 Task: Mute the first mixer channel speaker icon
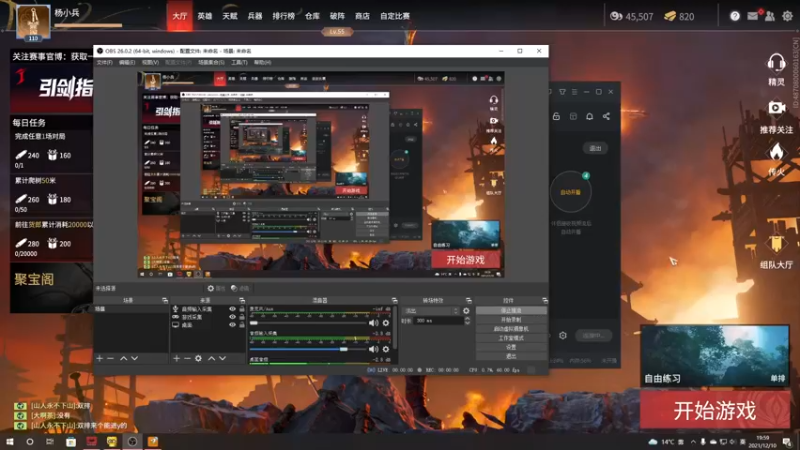pyautogui.click(x=373, y=322)
